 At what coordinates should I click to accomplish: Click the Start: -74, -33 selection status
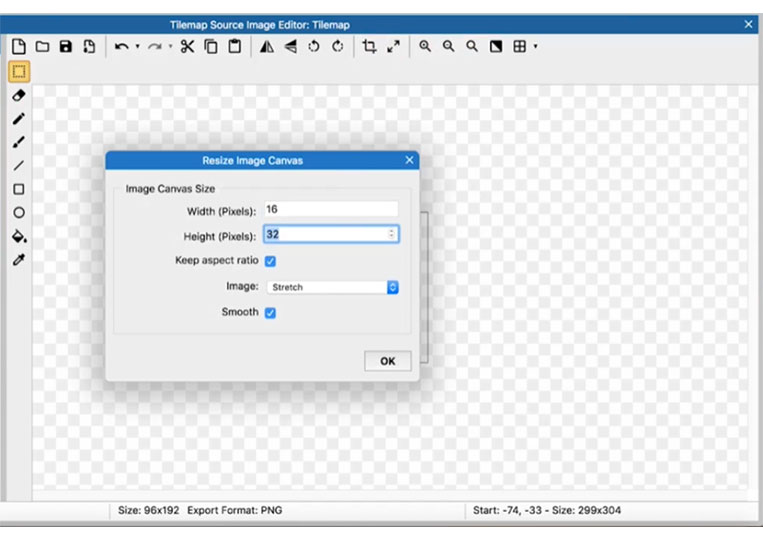click(547, 510)
